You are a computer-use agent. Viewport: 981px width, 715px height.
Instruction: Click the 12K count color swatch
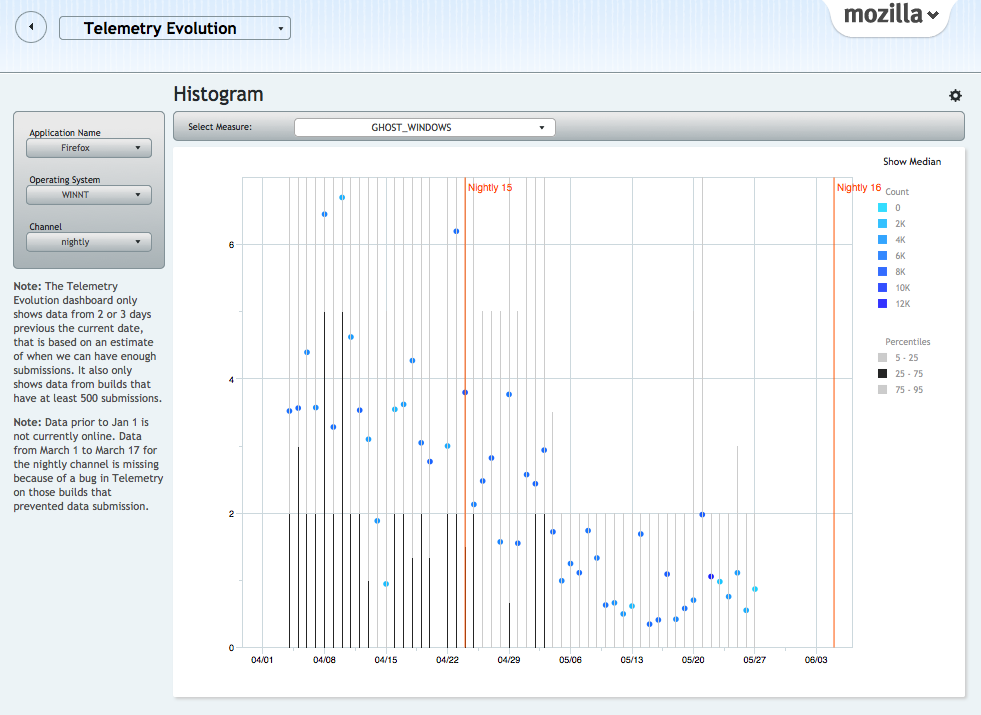(x=883, y=304)
